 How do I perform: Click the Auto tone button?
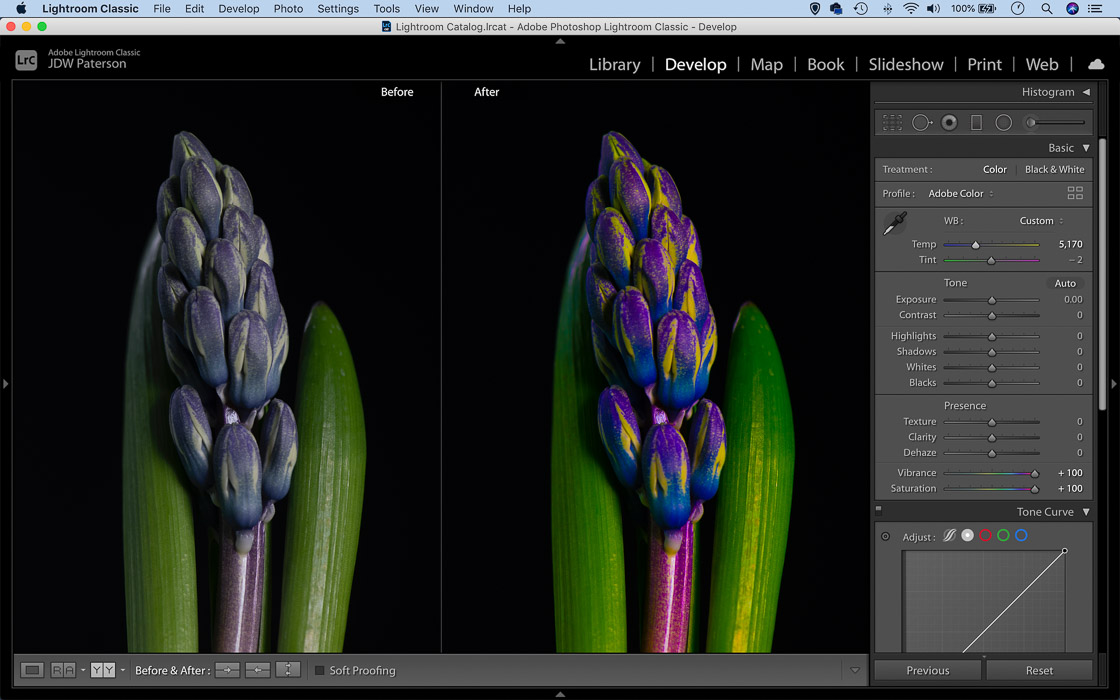[1064, 283]
